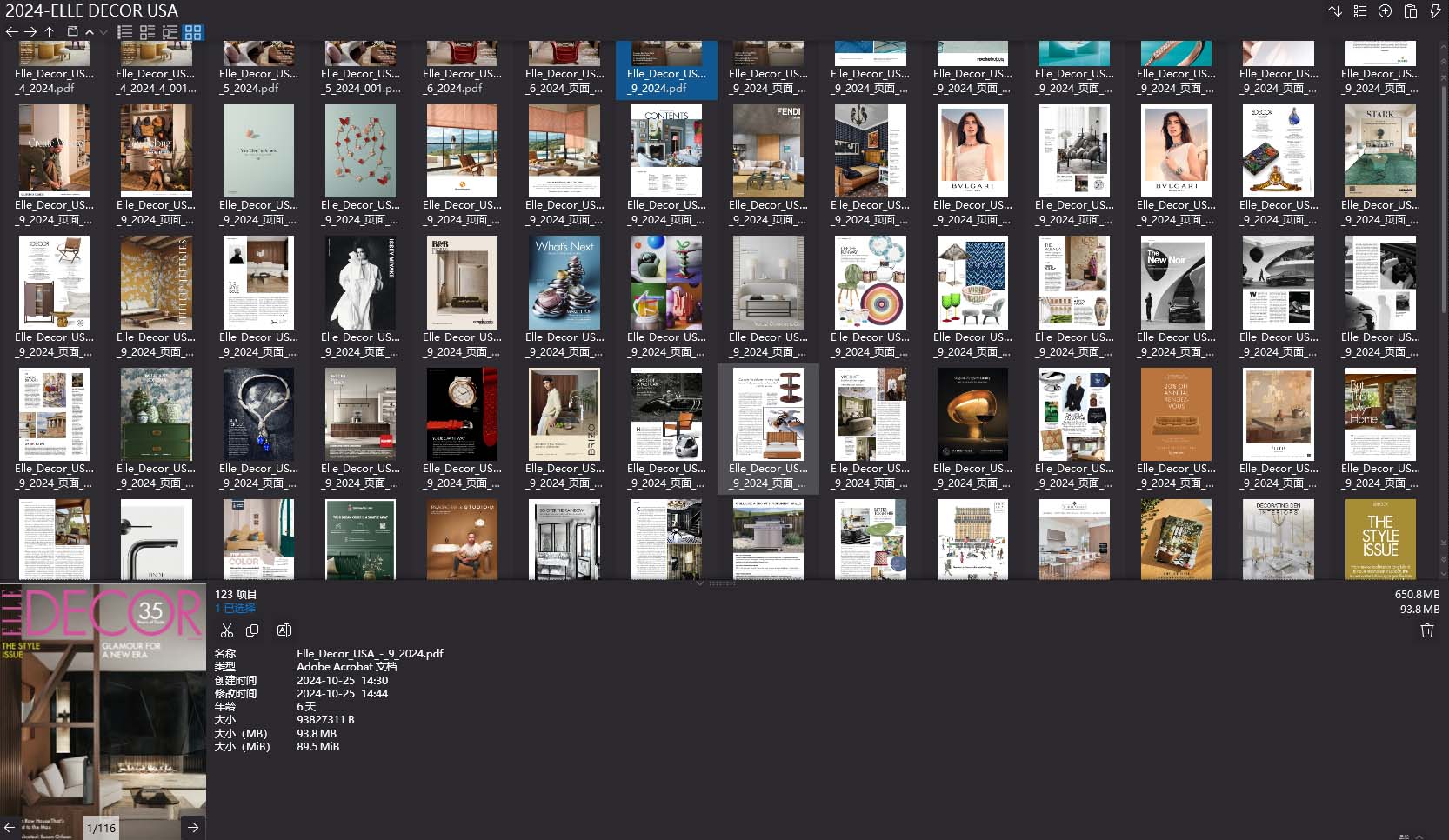Rename the selected file with the rename icon
This screenshot has height=840, width=1449.
tap(284, 630)
